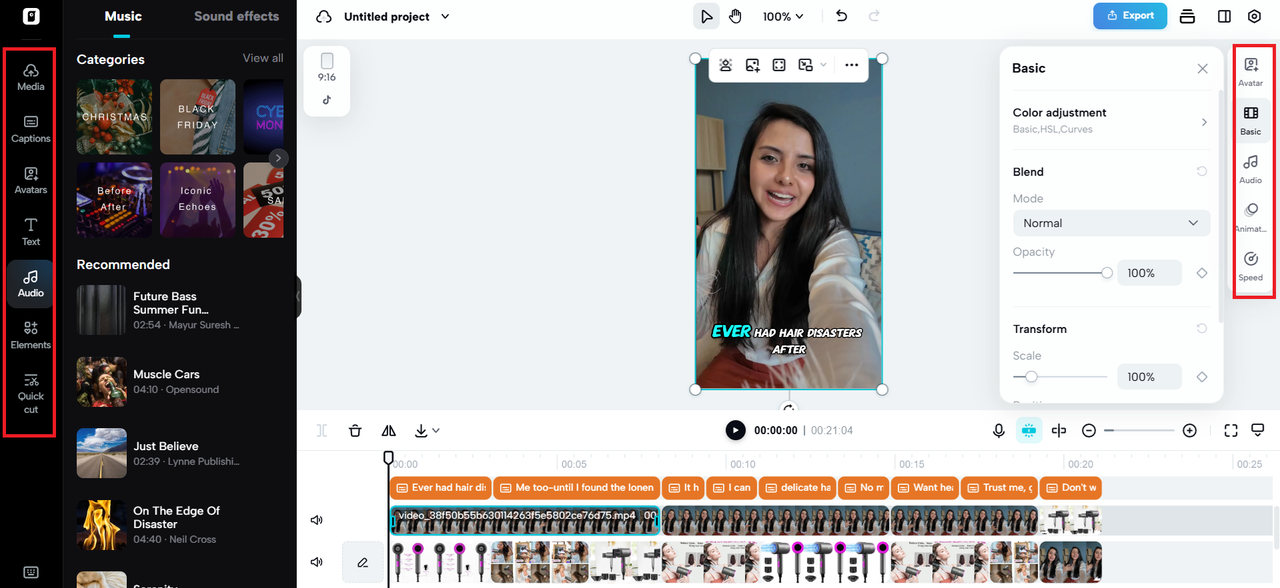Image resolution: width=1280 pixels, height=588 pixels.
Task: Open the Avatars panel in left sidebar
Action: point(31,180)
